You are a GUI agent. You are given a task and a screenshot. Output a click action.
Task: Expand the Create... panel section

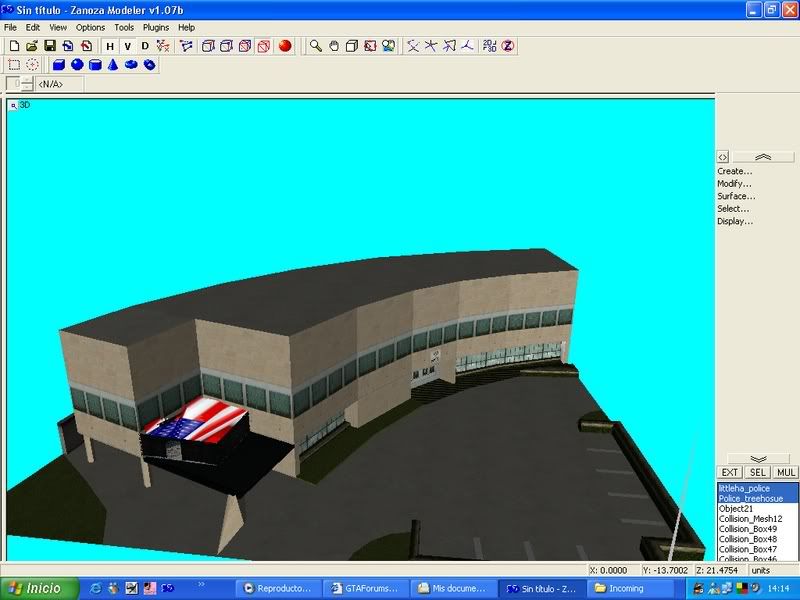(x=734, y=171)
